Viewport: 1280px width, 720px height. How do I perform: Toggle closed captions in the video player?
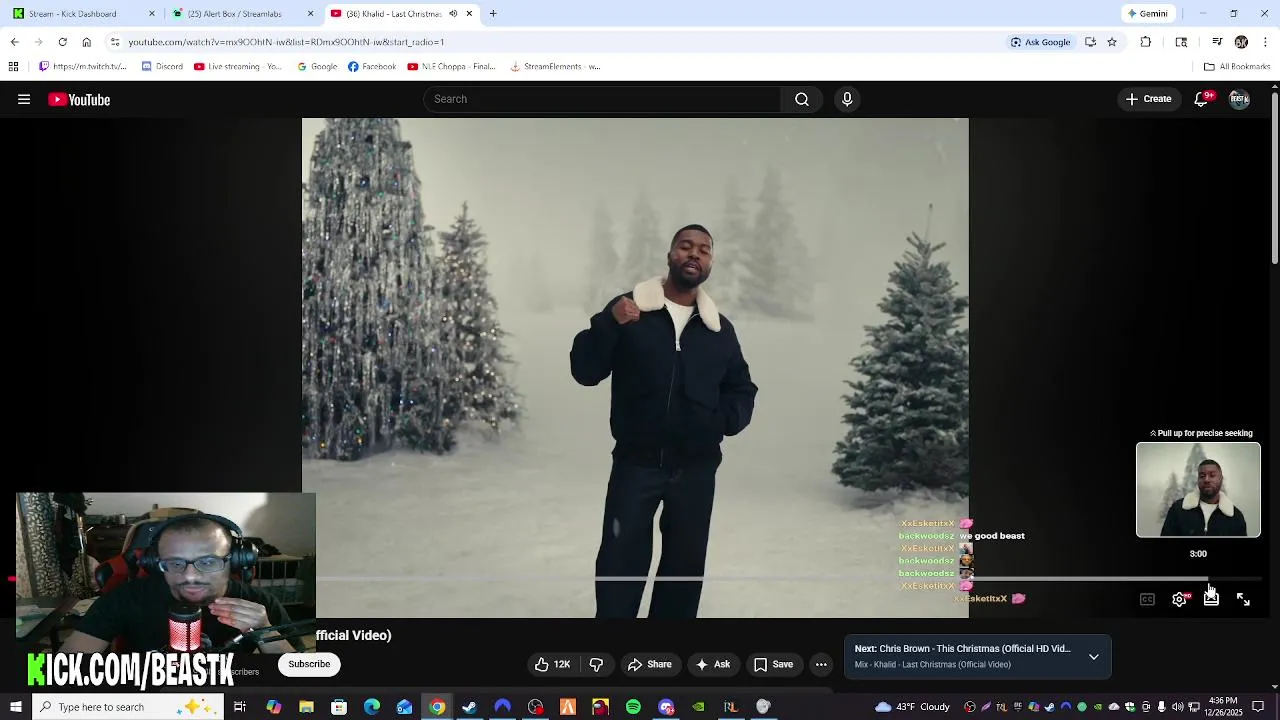click(x=1147, y=599)
